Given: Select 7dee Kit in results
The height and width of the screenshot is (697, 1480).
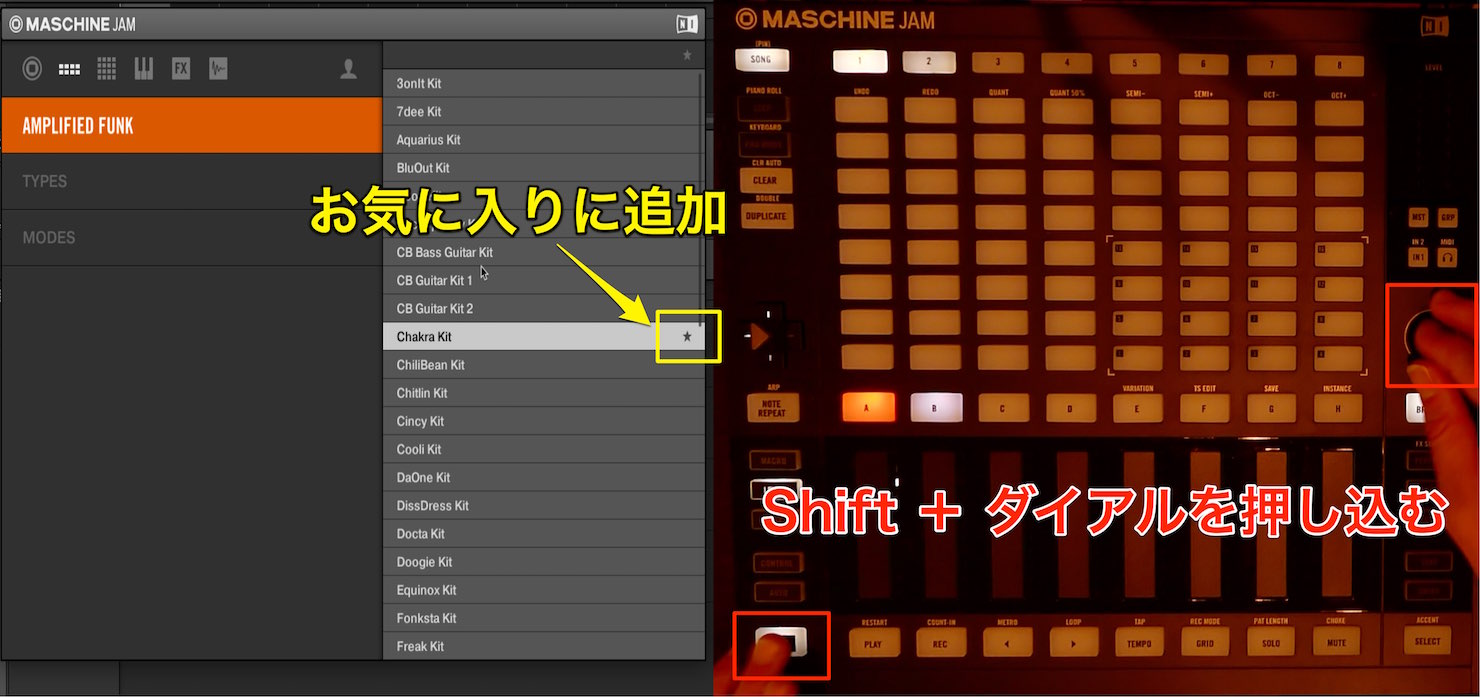Looking at the screenshot, I should coord(543,111).
